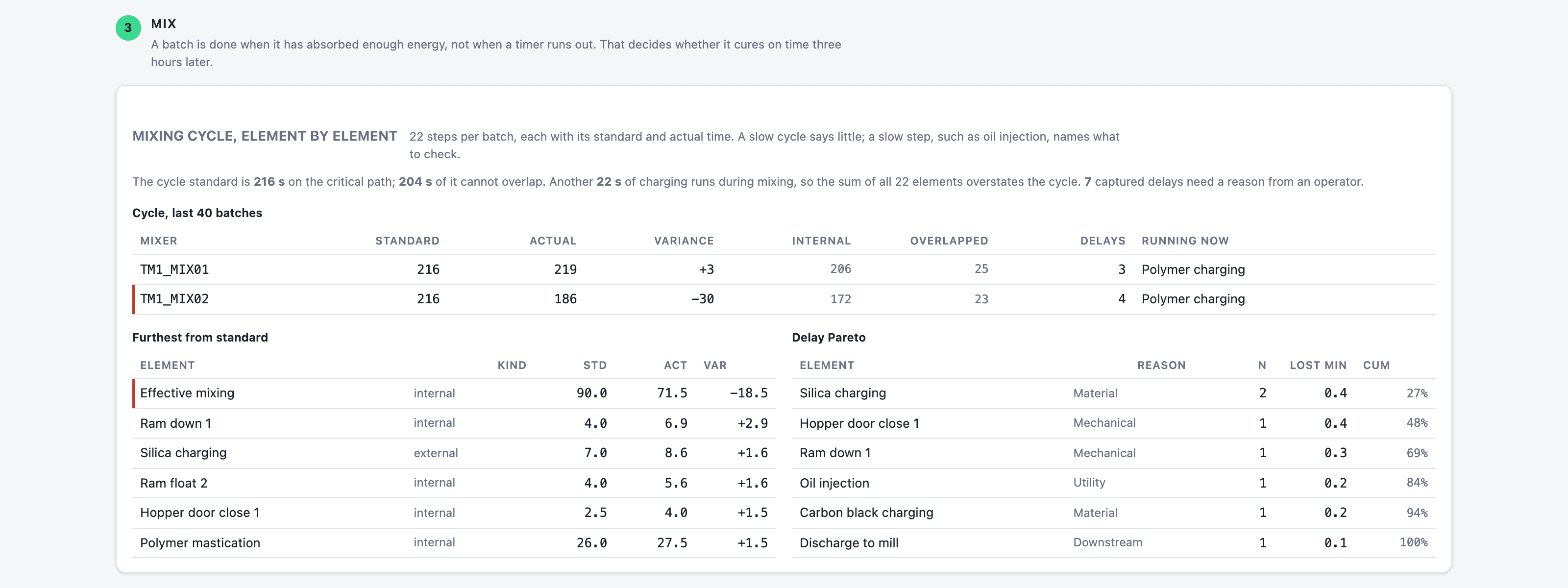The width and height of the screenshot is (1568, 588).
Task: Sort by the VARIANCE column header
Action: (x=683, y=241)
